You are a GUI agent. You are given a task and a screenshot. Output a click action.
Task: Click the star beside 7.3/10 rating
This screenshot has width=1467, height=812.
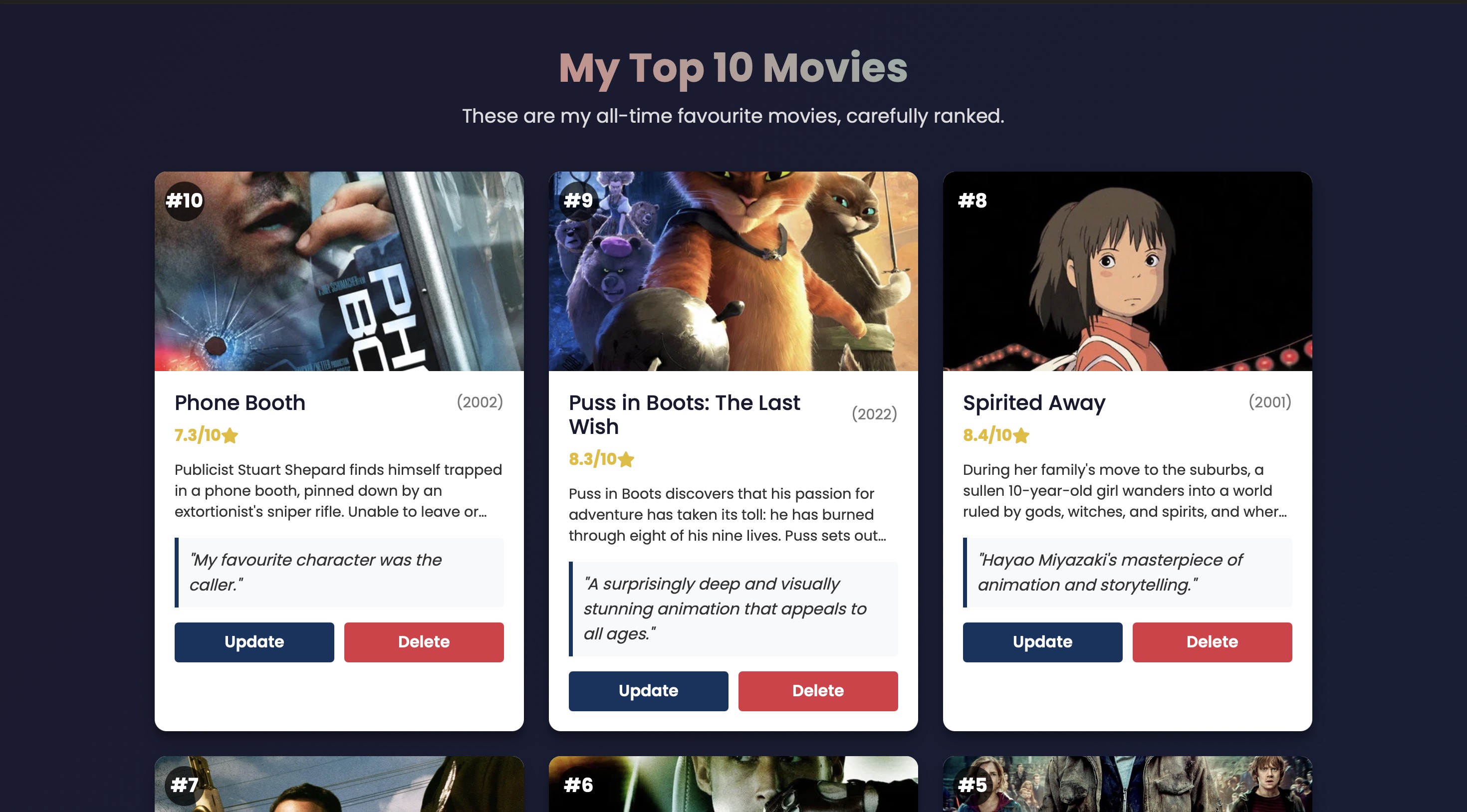click(230, 435)
